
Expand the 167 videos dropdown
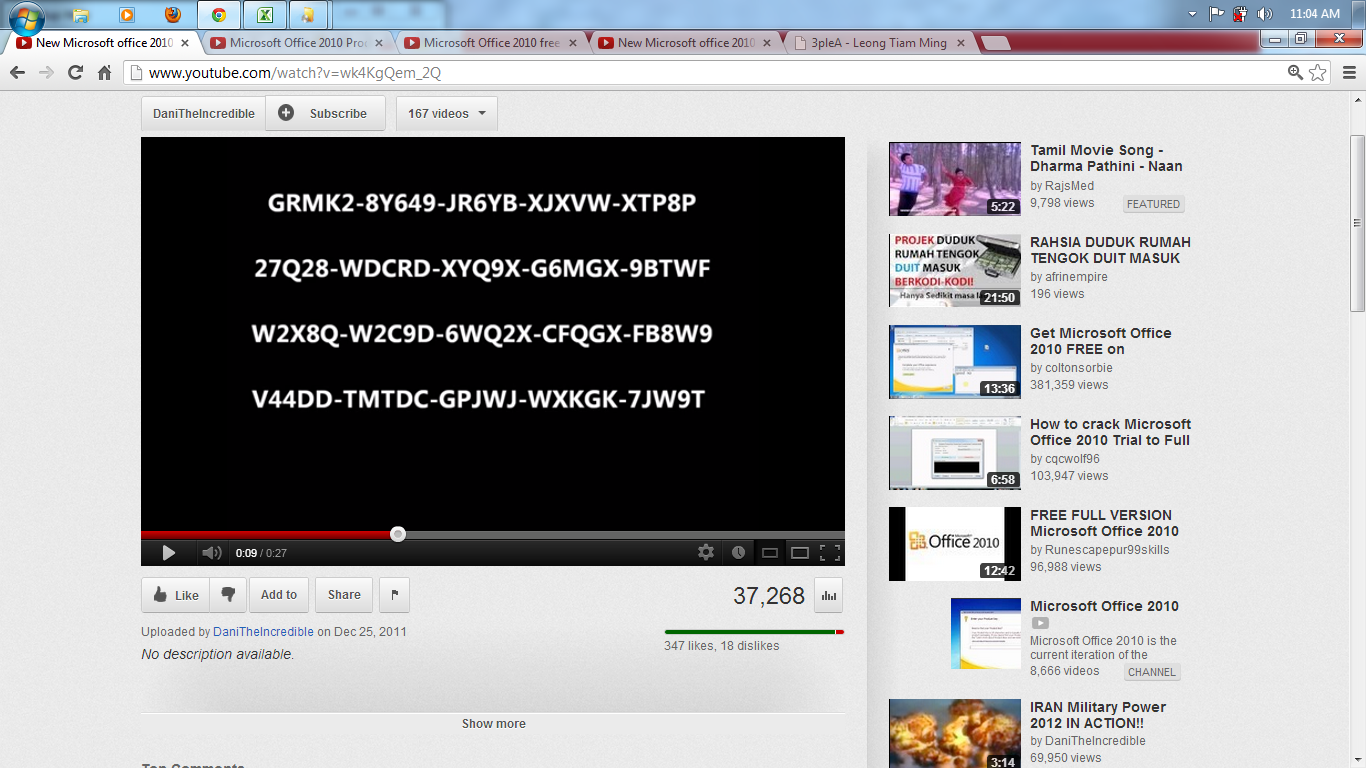[x=446, y=114]
